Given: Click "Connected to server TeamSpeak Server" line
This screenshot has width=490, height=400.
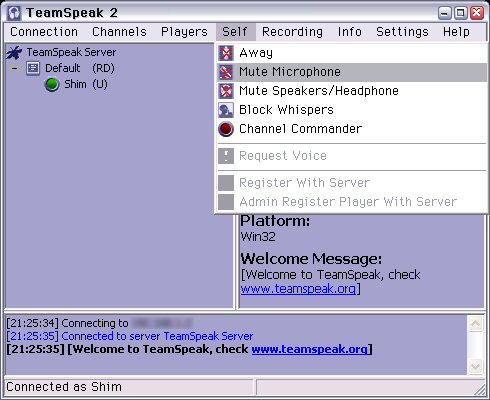Looking at the screenshot, I should (130, 336).
